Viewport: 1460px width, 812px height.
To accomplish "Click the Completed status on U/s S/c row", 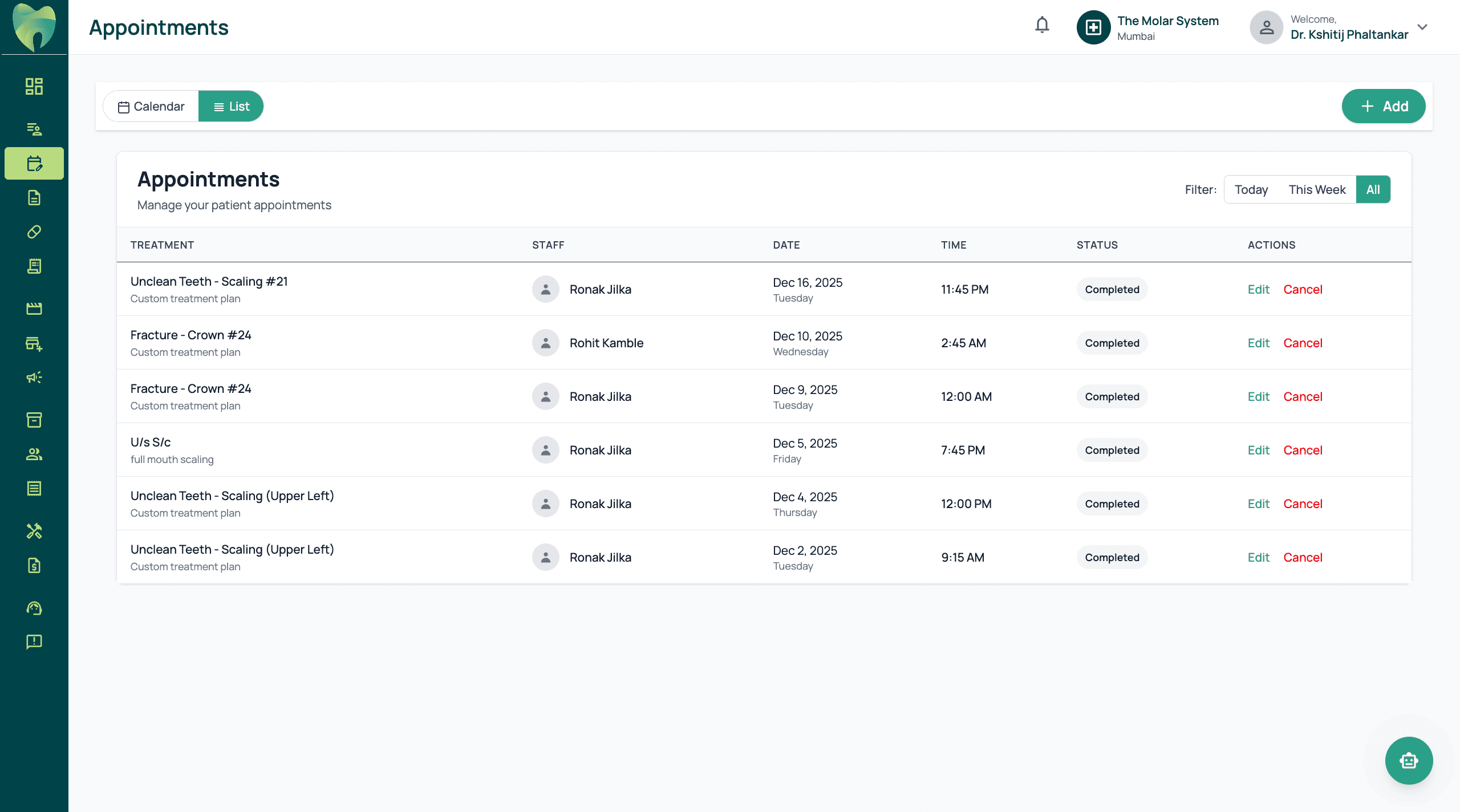I will (1112, 450).
